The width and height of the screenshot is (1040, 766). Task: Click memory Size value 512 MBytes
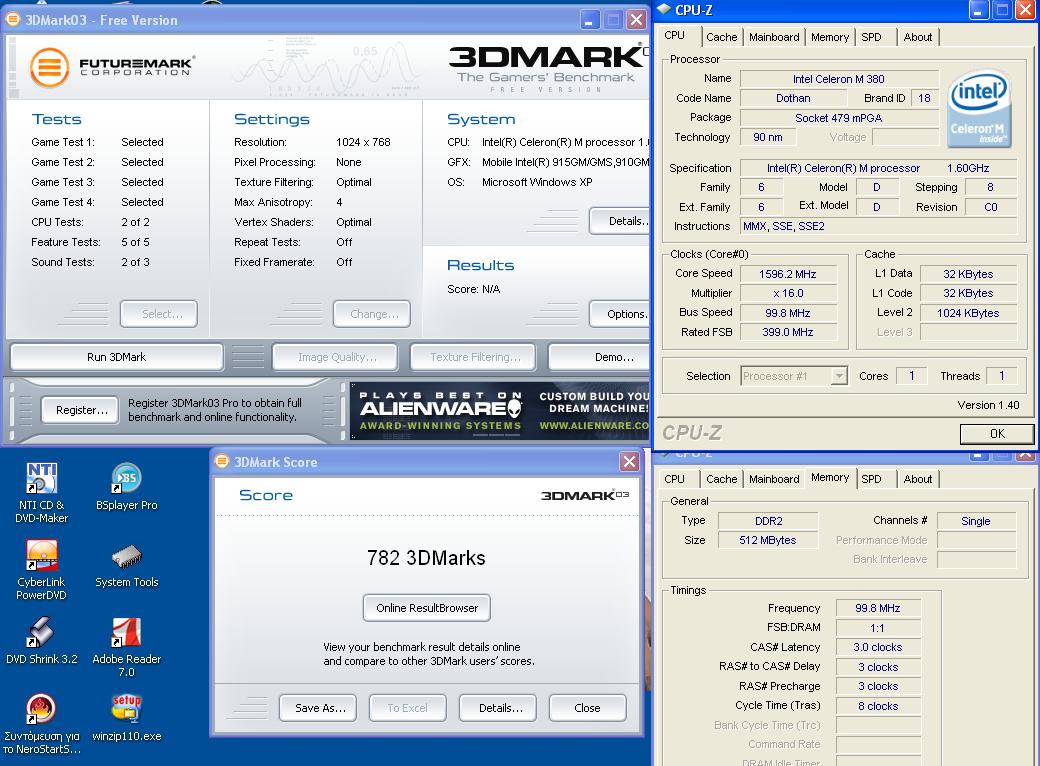[x=768, y=540]
